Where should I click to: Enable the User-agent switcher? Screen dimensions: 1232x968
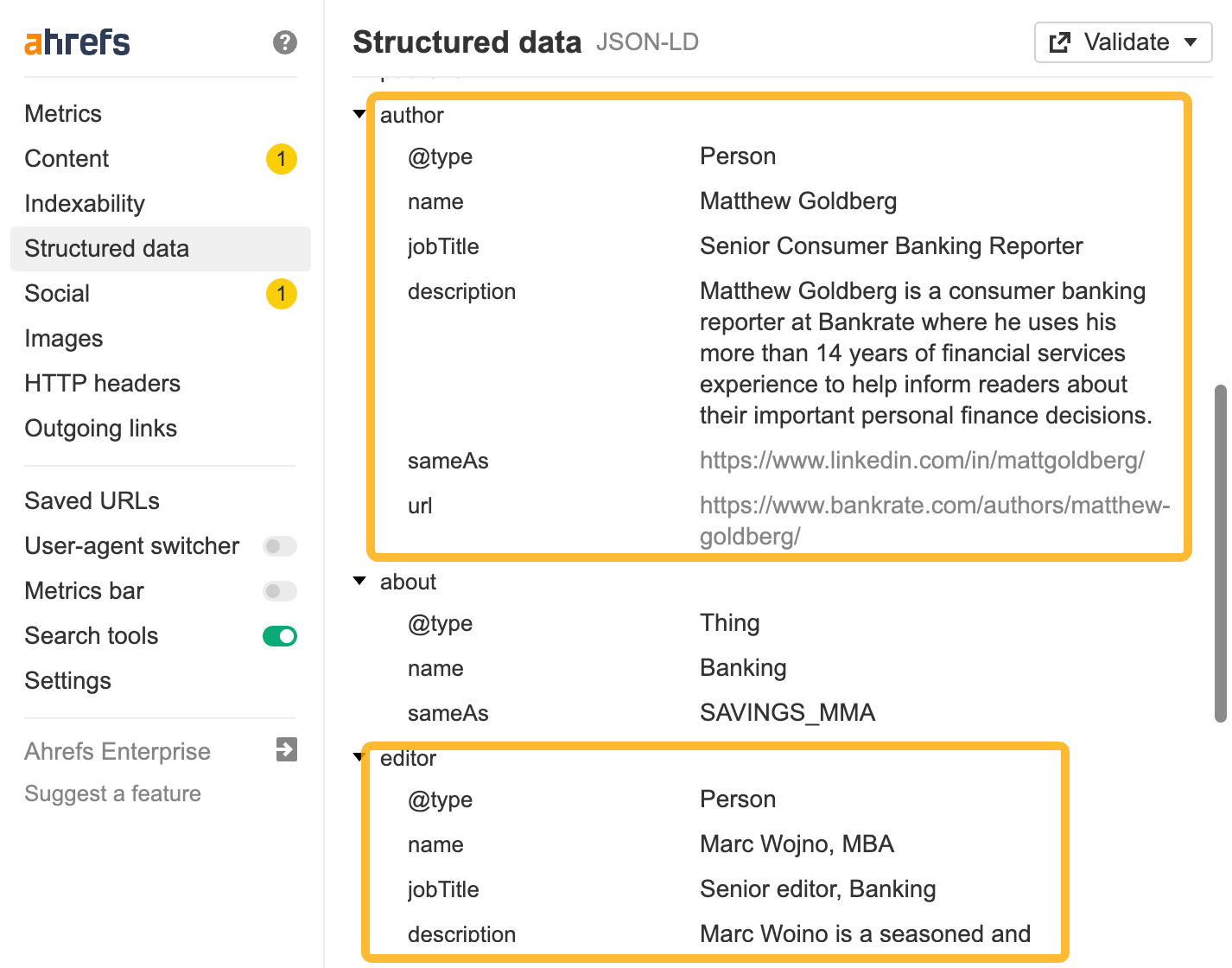(x=278, y=546)
